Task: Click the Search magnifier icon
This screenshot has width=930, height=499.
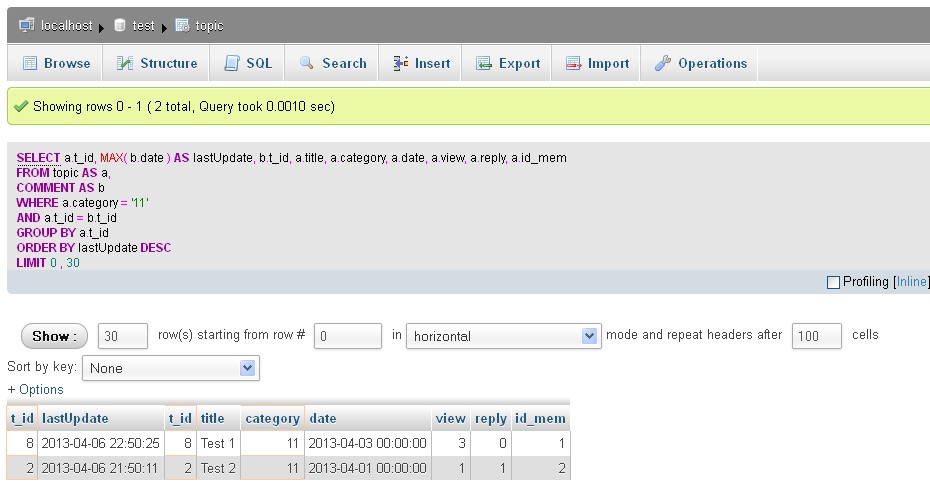Action: (307, 63)
